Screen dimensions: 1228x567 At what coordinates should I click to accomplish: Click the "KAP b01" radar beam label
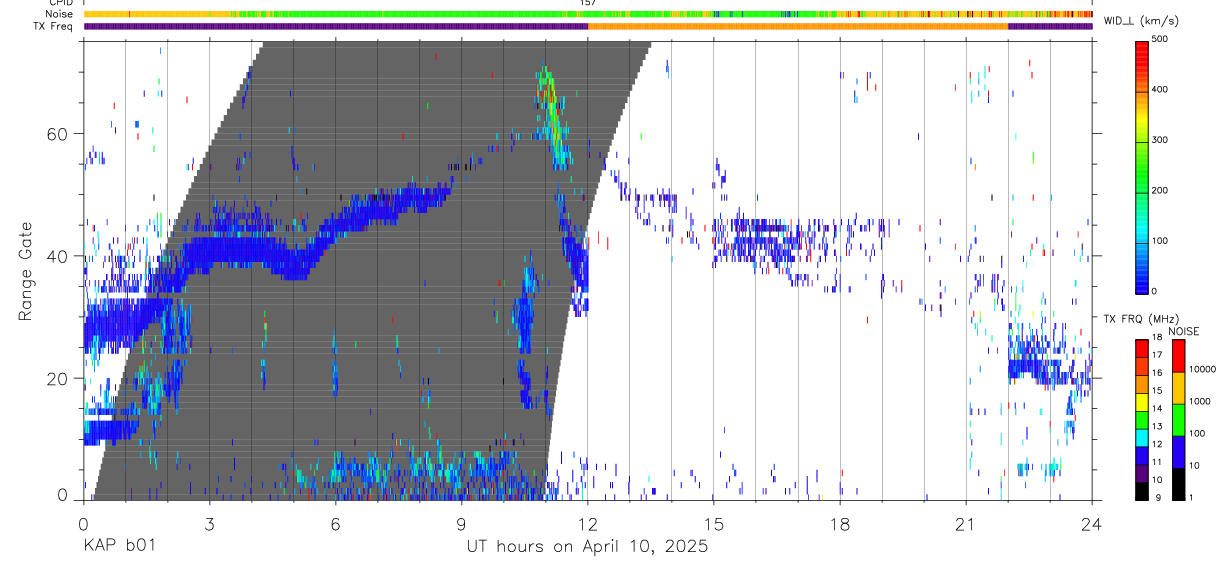[119, 547]
